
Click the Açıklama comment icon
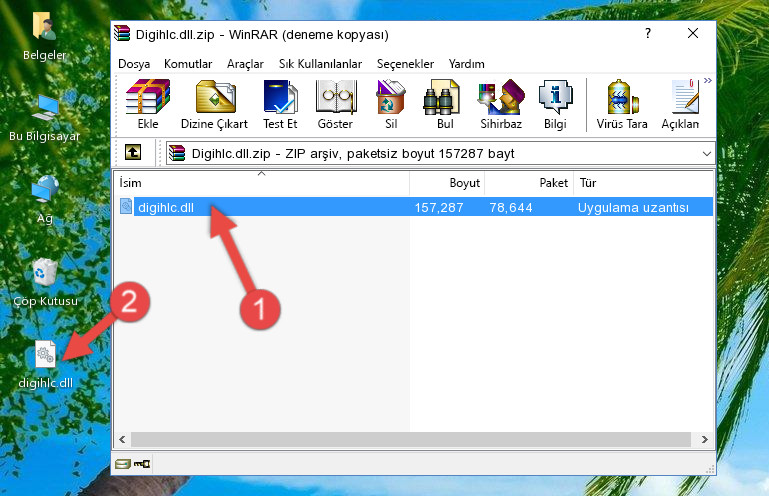[x=681, y=104]
